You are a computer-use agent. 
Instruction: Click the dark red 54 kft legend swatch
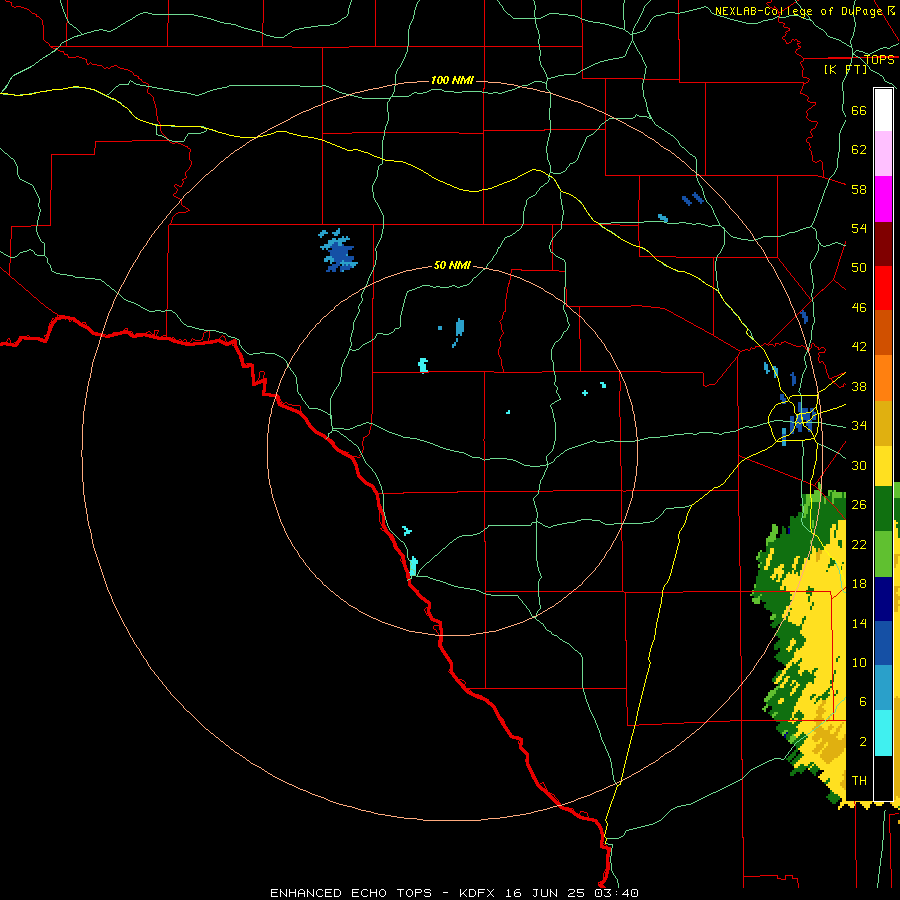click(883, 244)
